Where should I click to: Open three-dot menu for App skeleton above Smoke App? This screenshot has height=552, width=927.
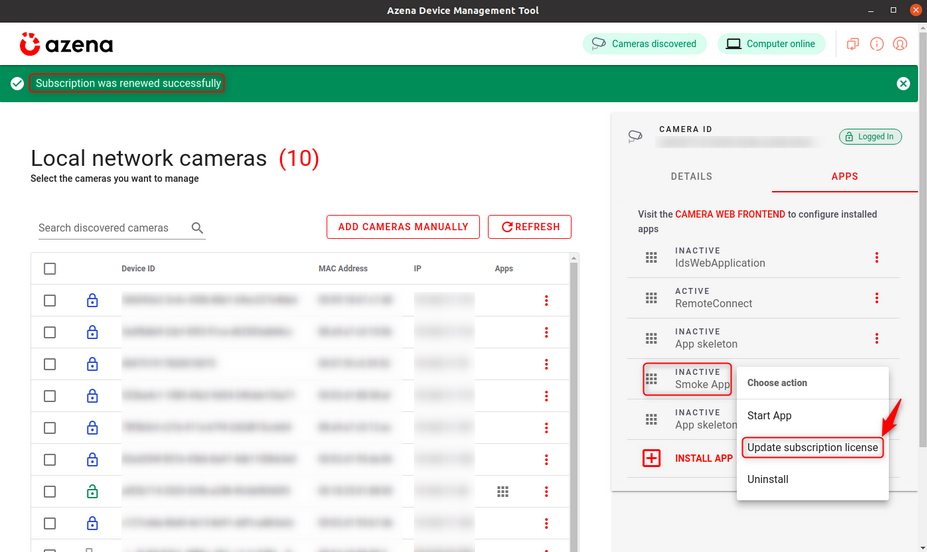(x=877, y=338)
